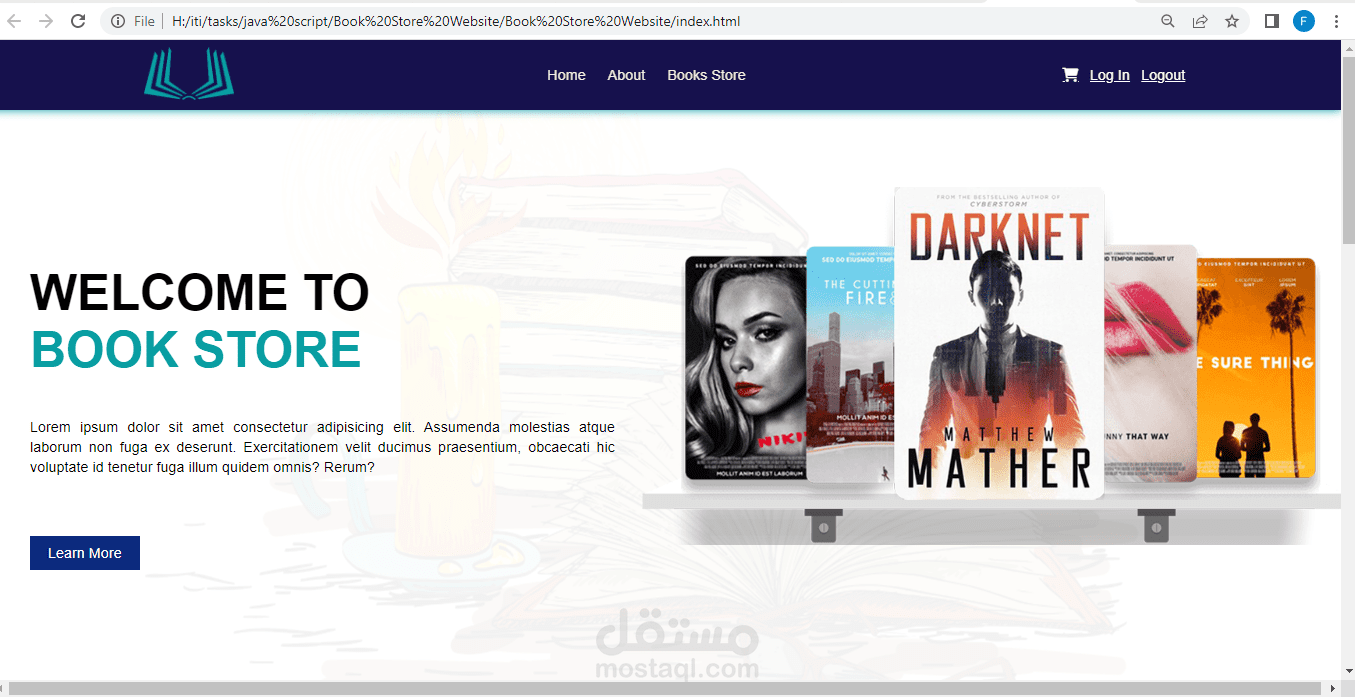Select The Sure Thing book cover
1355x697 pixels.
tap(1256, 367)
